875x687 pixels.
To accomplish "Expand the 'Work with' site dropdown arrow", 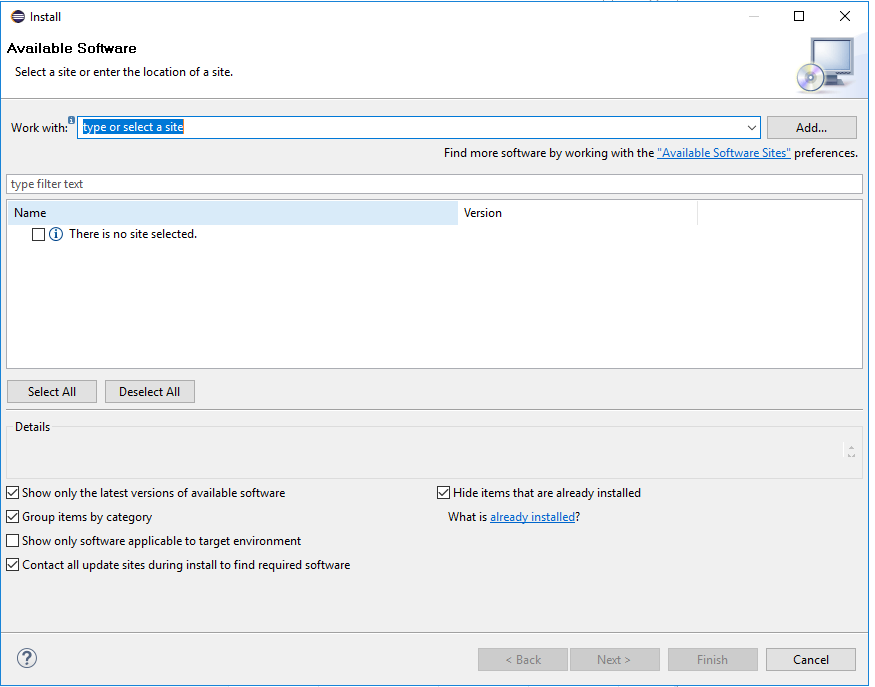I will click(x=752, y=128).
